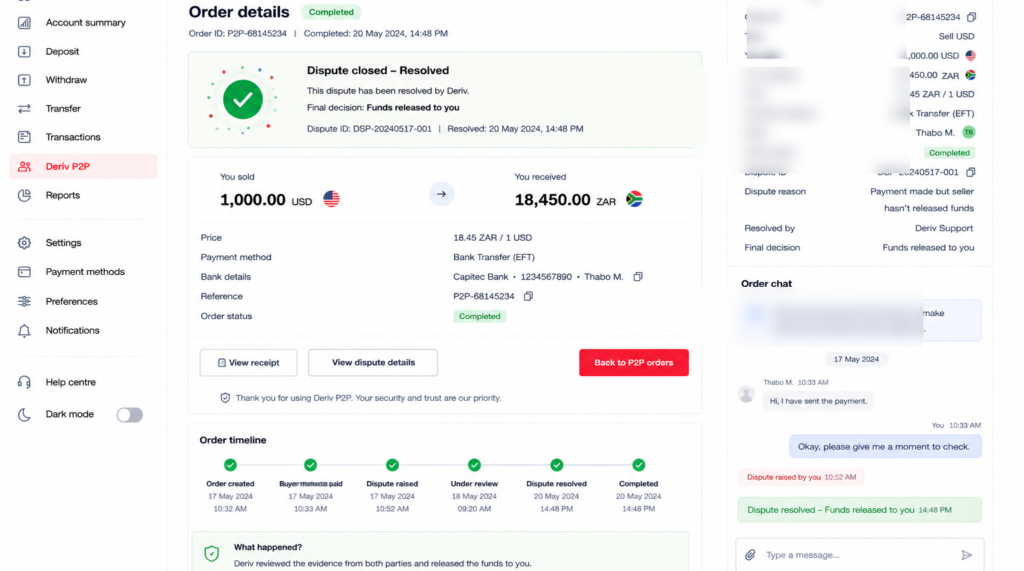Viewport: 1024px width, 571px height.
Task: Open Payment methods in the sidebar
Action: [83, 272]
